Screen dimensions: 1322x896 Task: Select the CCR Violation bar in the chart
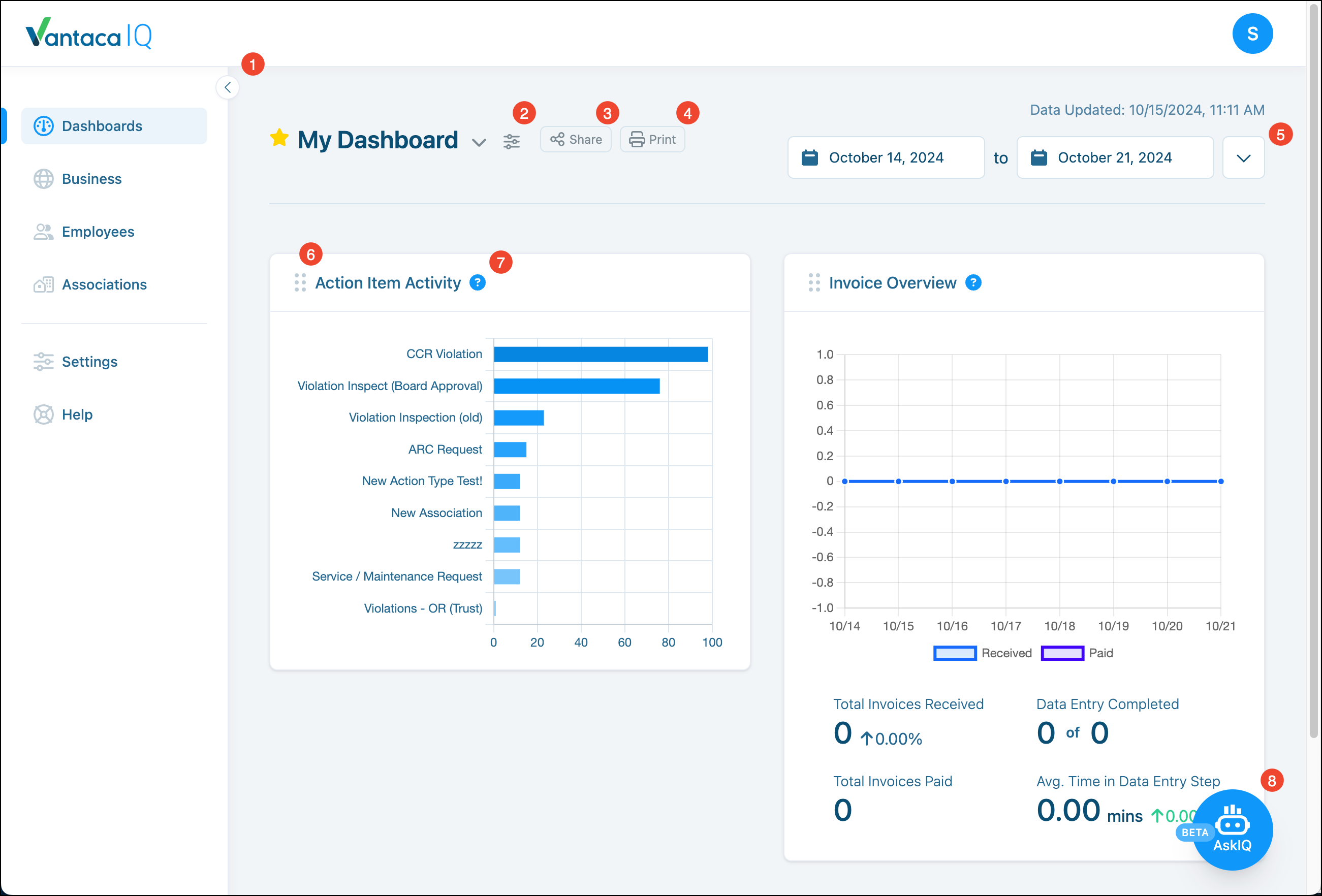pyautogui.click(x=600, y=354)
